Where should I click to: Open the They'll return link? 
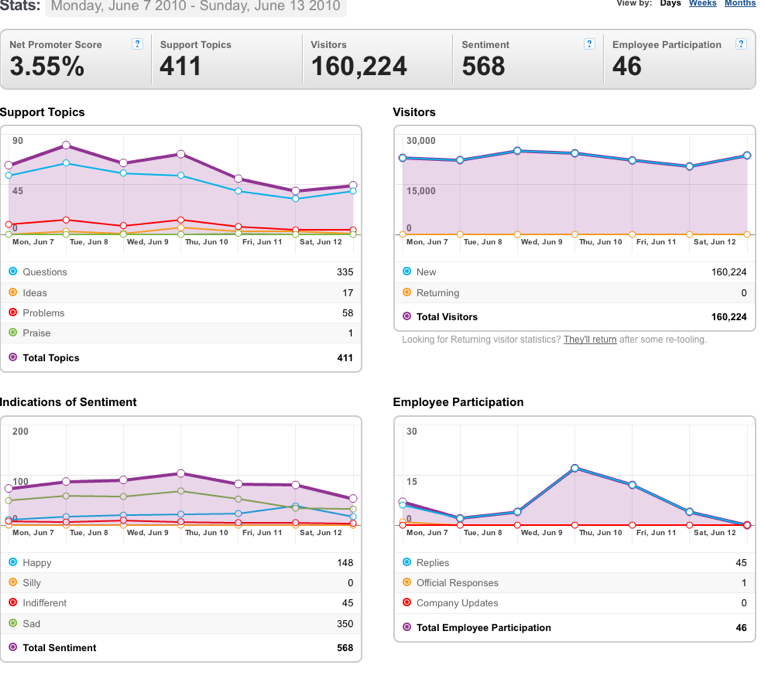pyautogui.click(x=590, y=339)
